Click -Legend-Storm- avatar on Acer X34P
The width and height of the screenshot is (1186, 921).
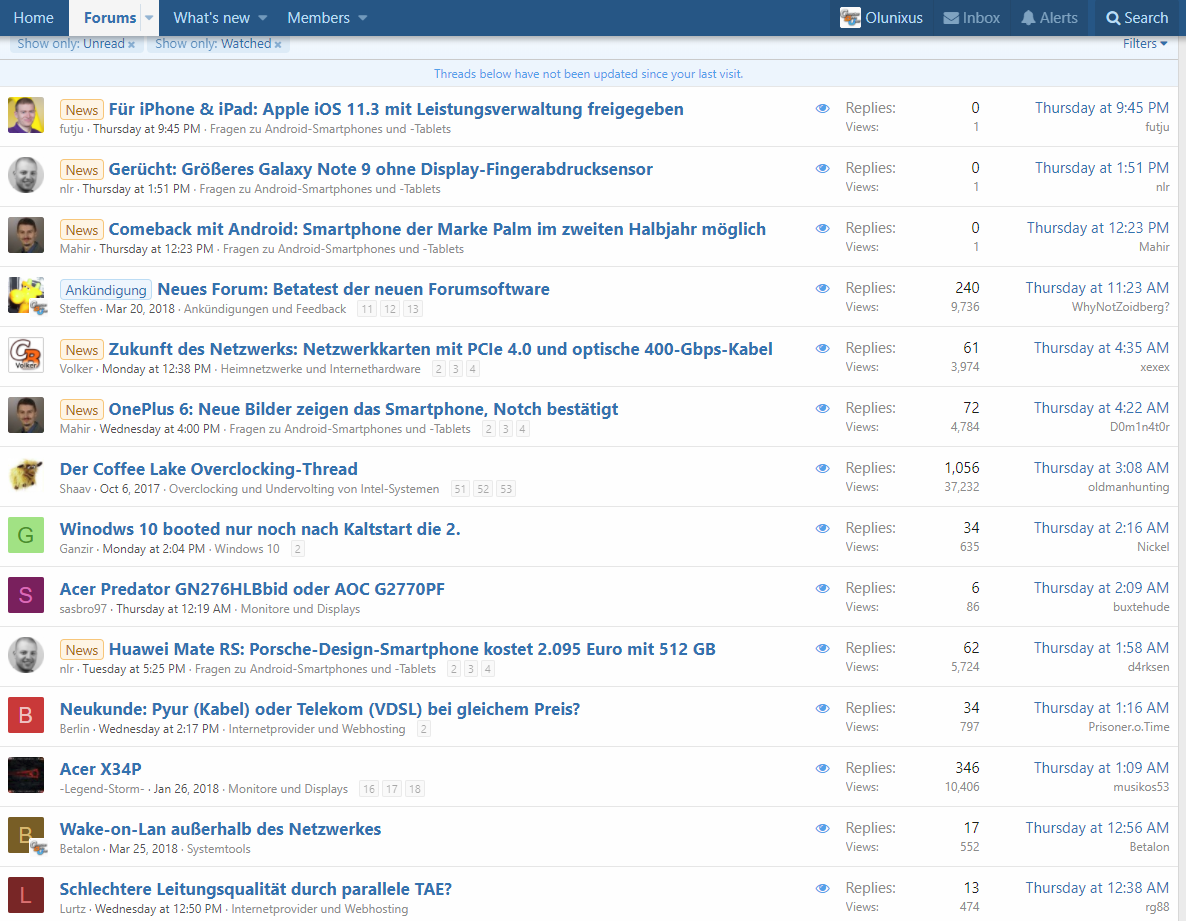point(26,775)
